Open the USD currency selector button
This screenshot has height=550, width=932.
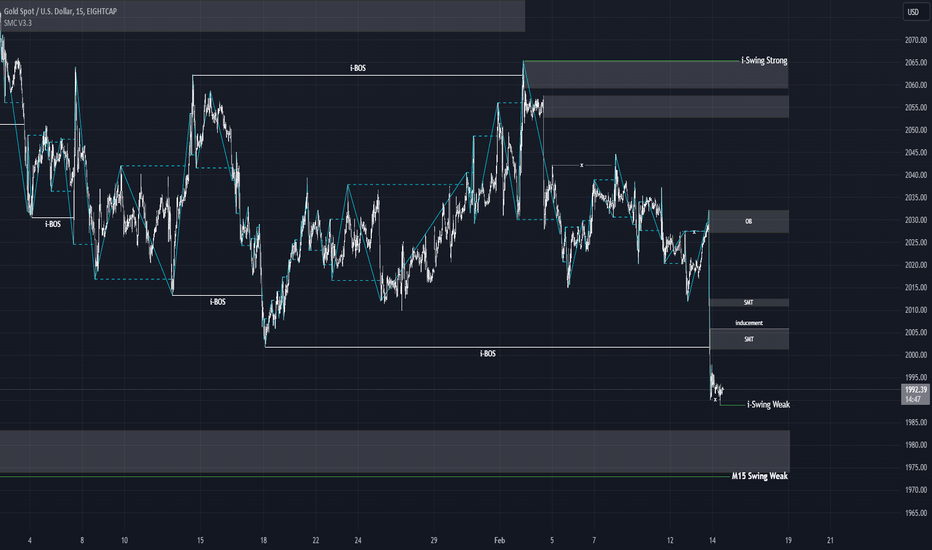913,12
